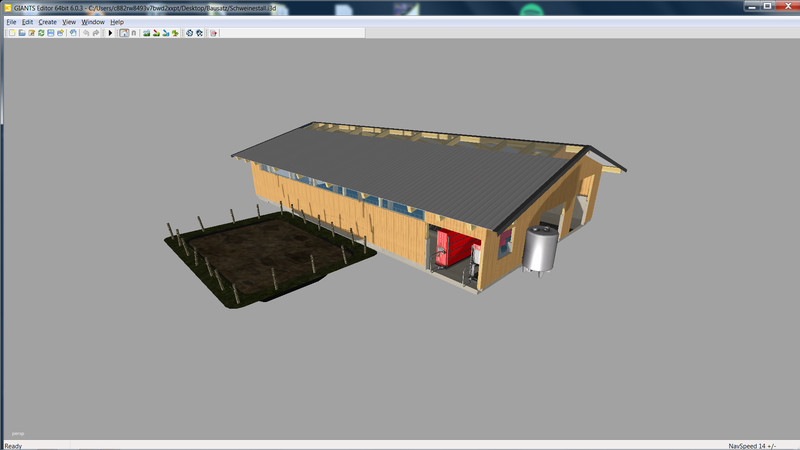Open the File menu
Viewport: 800px width, 450px height.
[x=12, y=21]
